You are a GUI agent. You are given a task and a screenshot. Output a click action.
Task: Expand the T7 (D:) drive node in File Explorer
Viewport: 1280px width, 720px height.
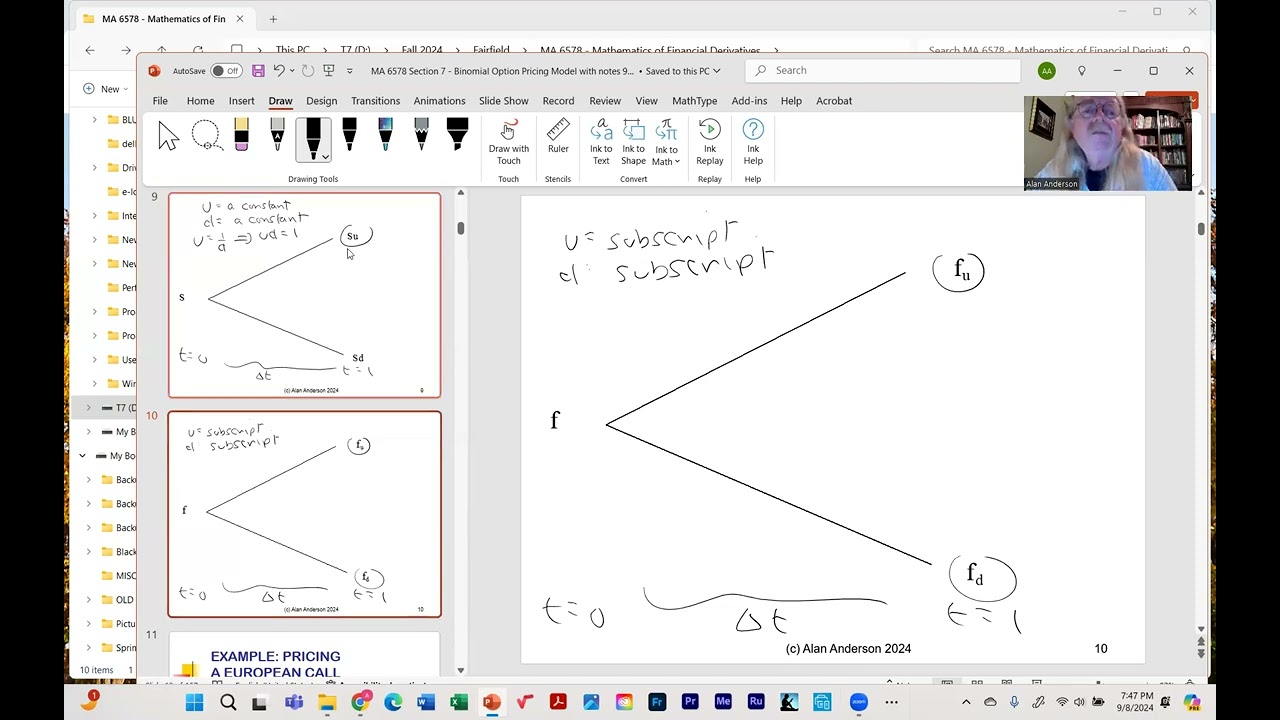[x=89, y=408]
